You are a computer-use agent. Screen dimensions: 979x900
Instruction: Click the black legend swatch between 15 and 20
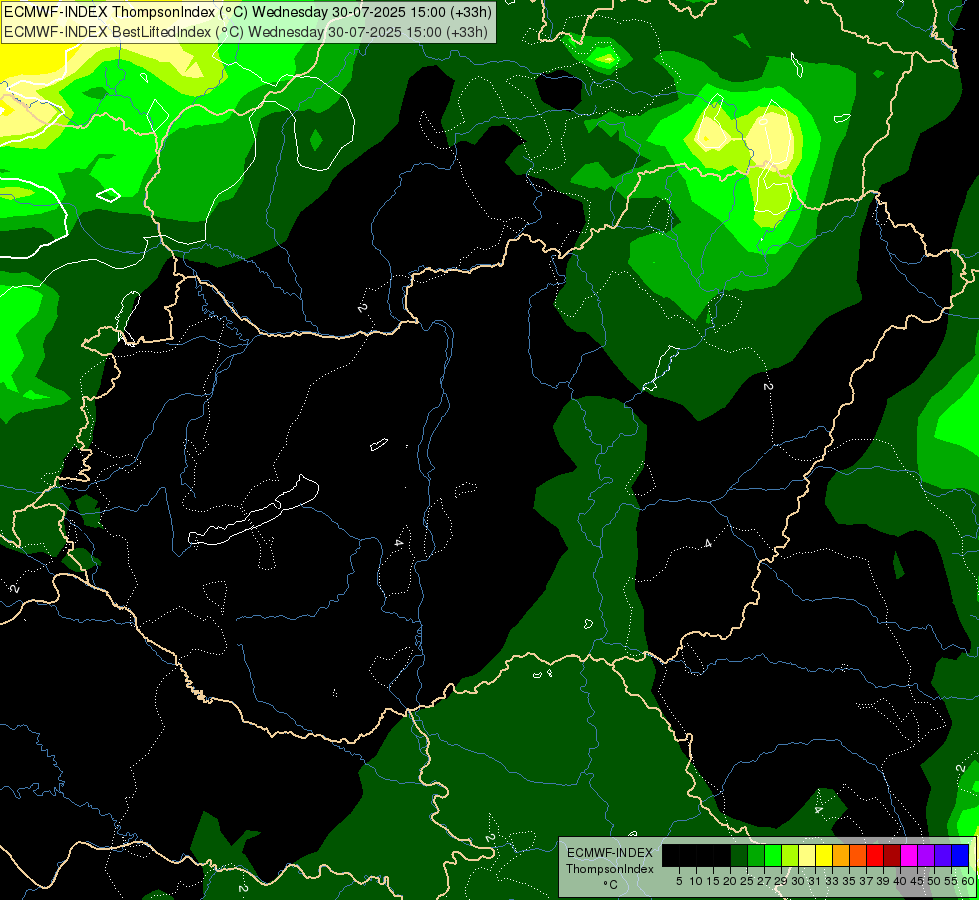tap(722, 855)
